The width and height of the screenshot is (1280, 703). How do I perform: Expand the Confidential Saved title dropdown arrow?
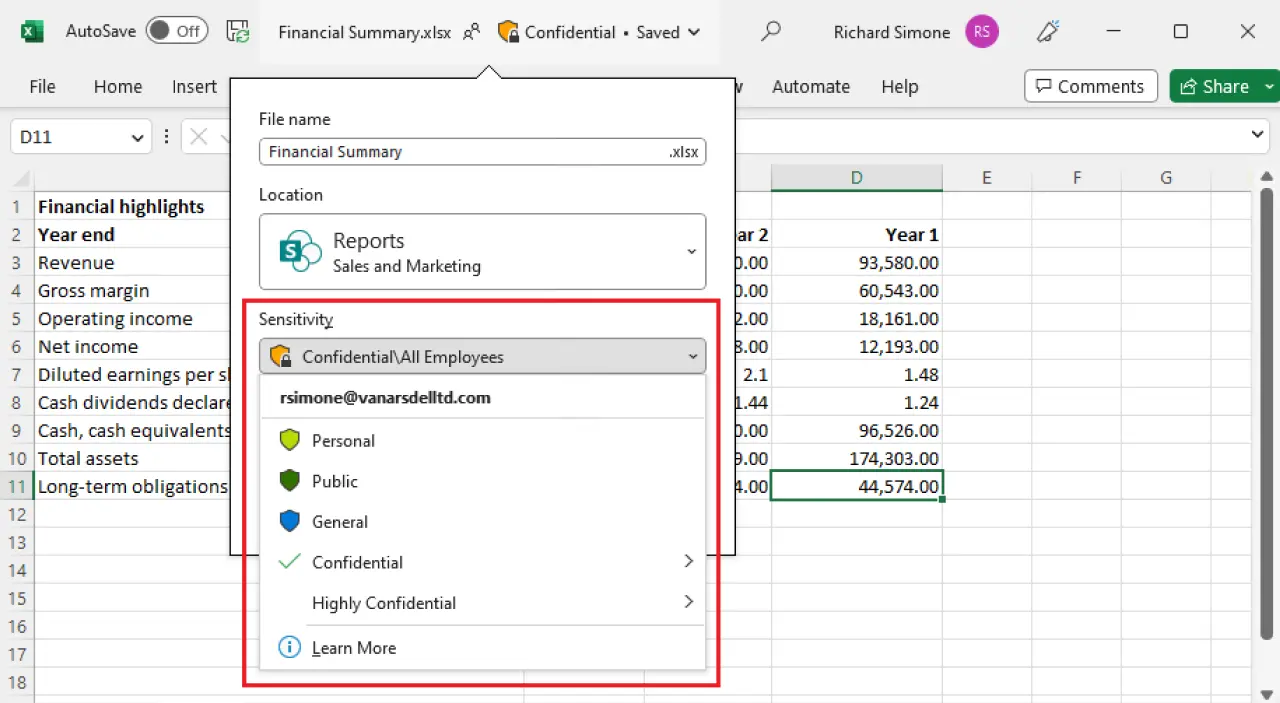coord(694,33)
